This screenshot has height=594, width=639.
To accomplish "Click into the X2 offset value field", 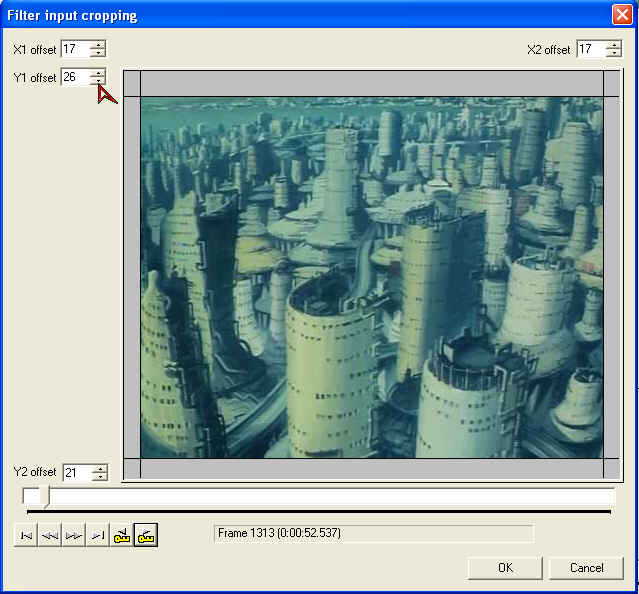I will pos(591,49).
